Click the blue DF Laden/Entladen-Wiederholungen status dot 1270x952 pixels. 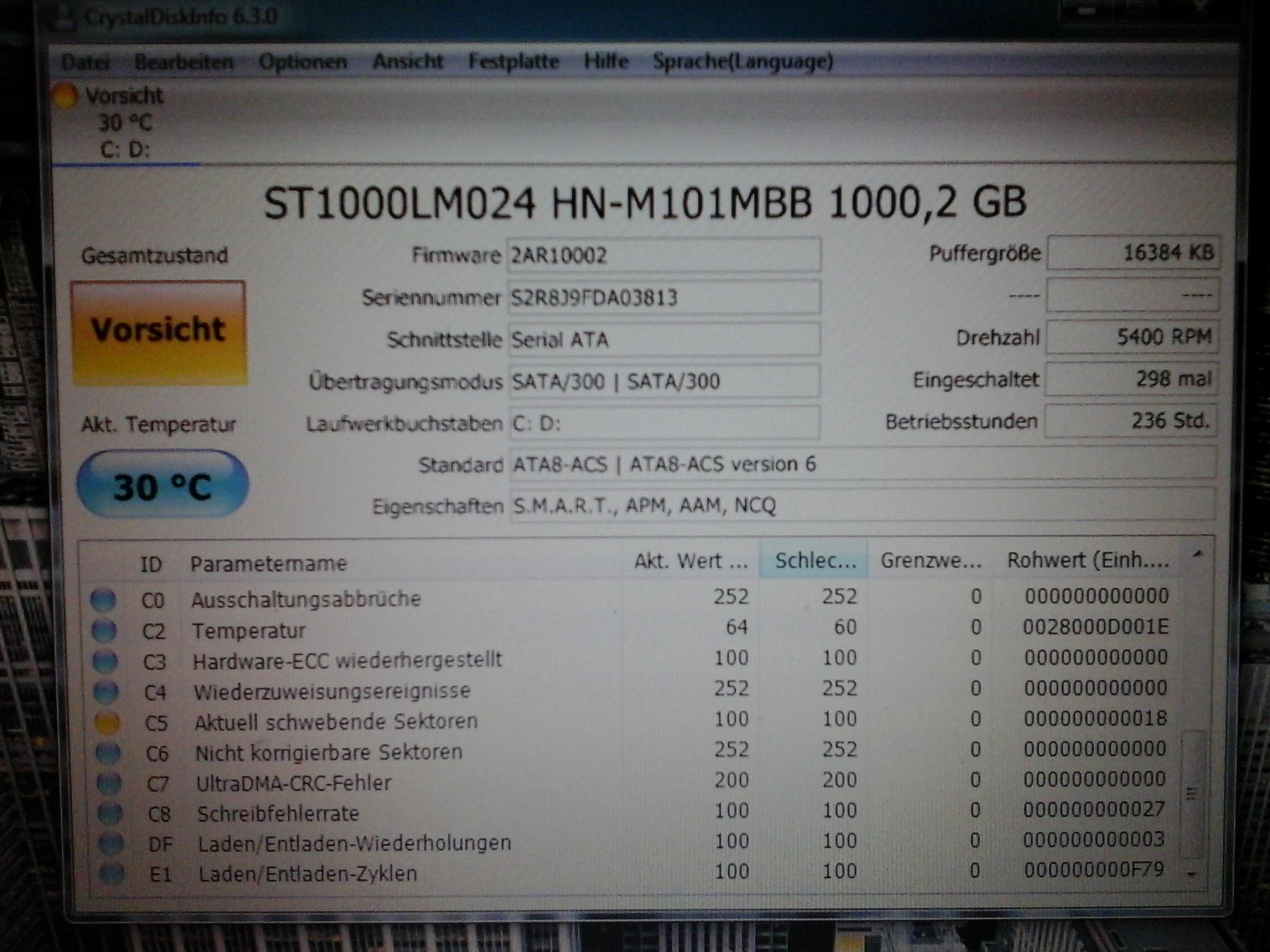111,843
